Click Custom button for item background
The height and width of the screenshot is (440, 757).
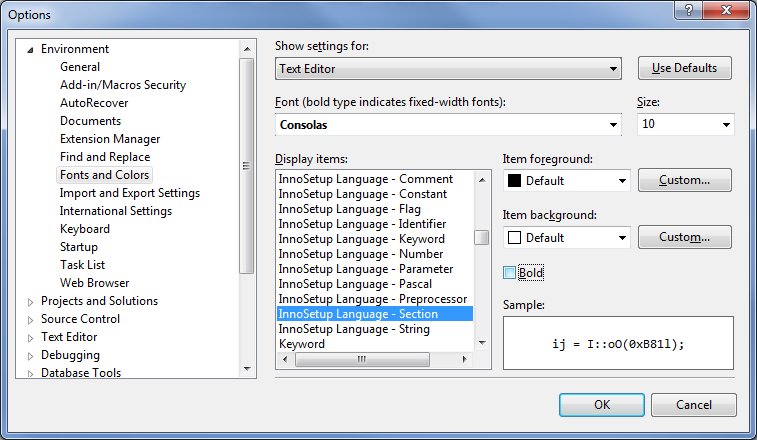click(685, 237)
